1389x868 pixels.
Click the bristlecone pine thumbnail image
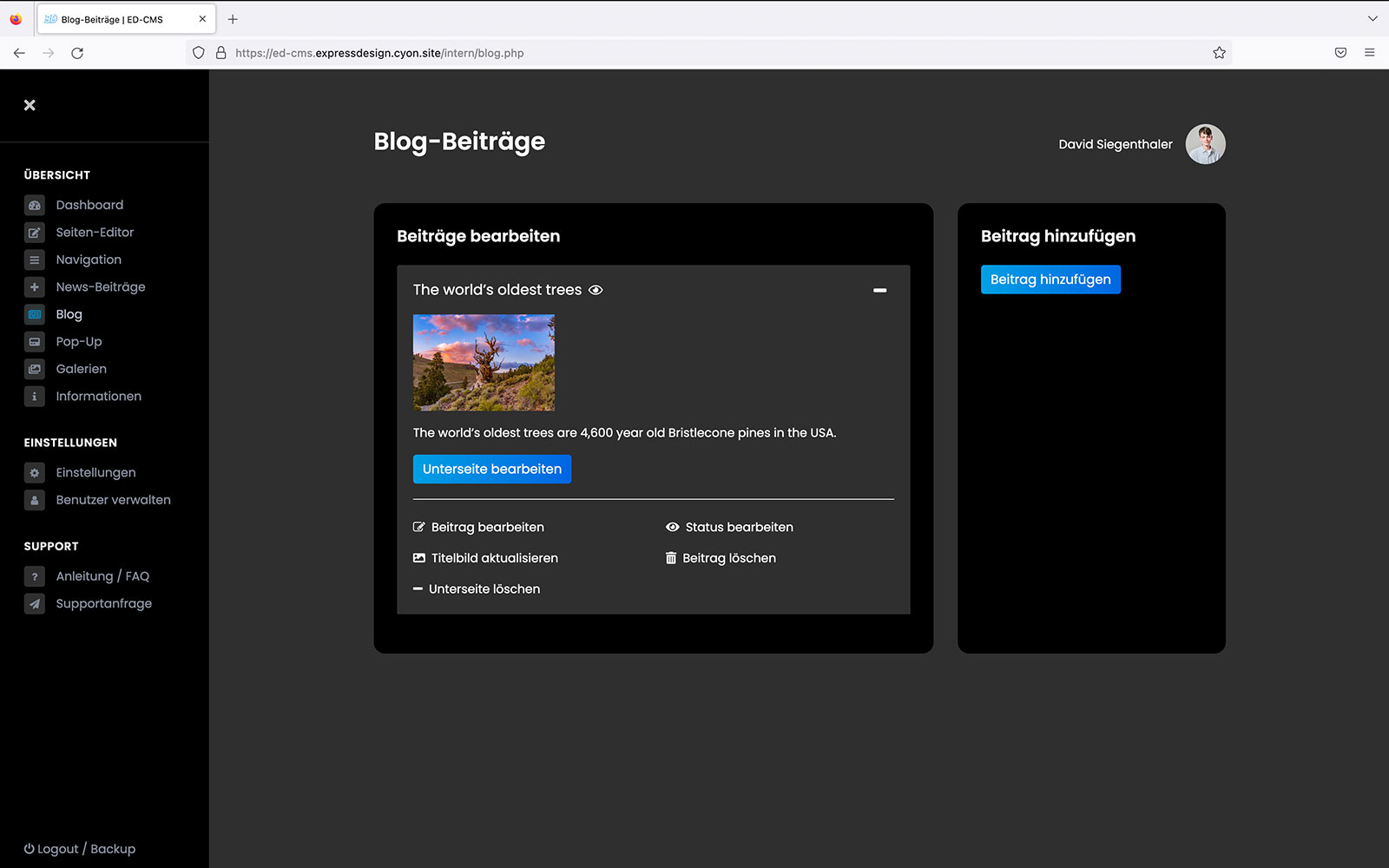click(484, 362)
